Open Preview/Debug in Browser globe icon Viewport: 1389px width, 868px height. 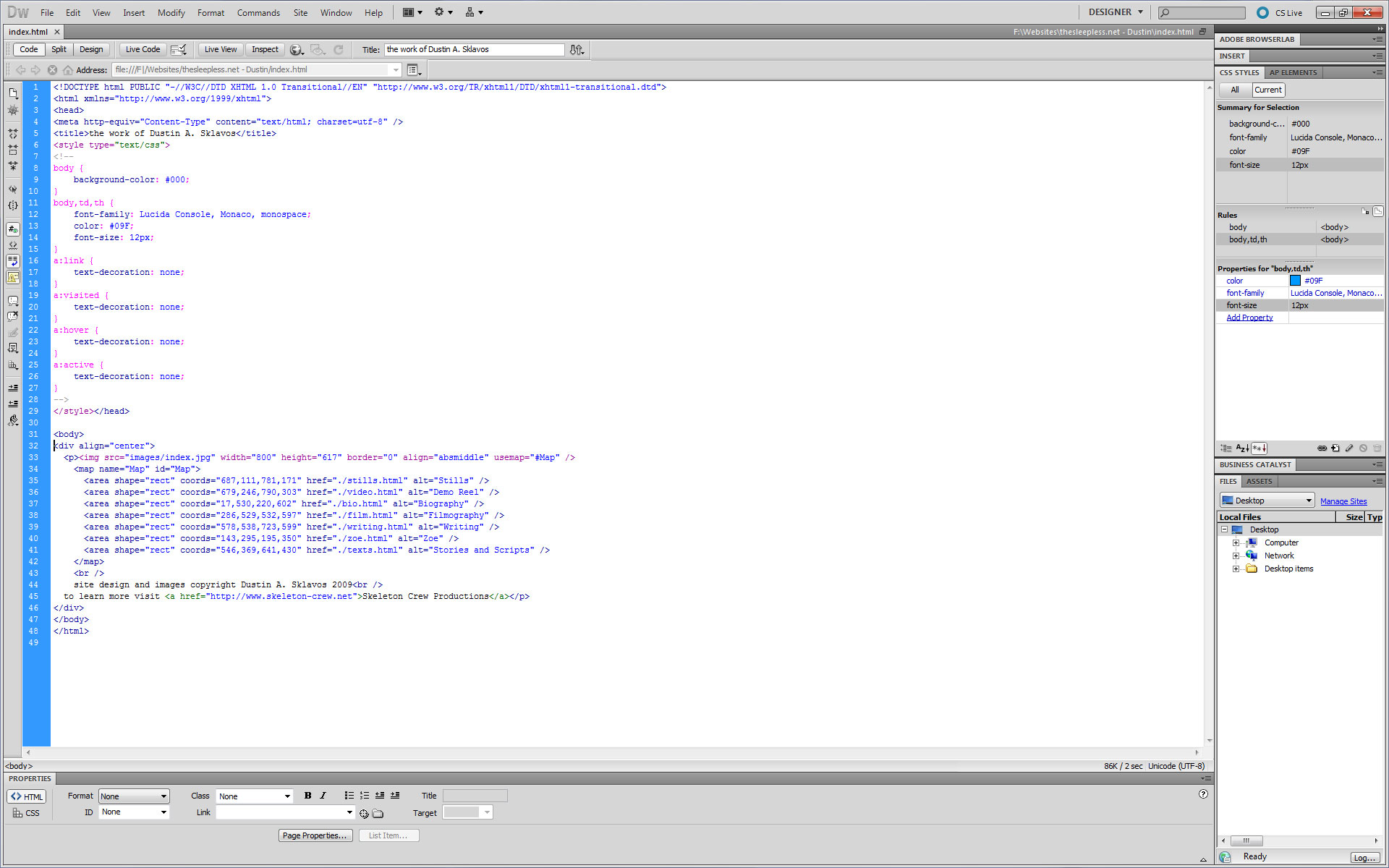pyautogui.click(x=296, y=49)
